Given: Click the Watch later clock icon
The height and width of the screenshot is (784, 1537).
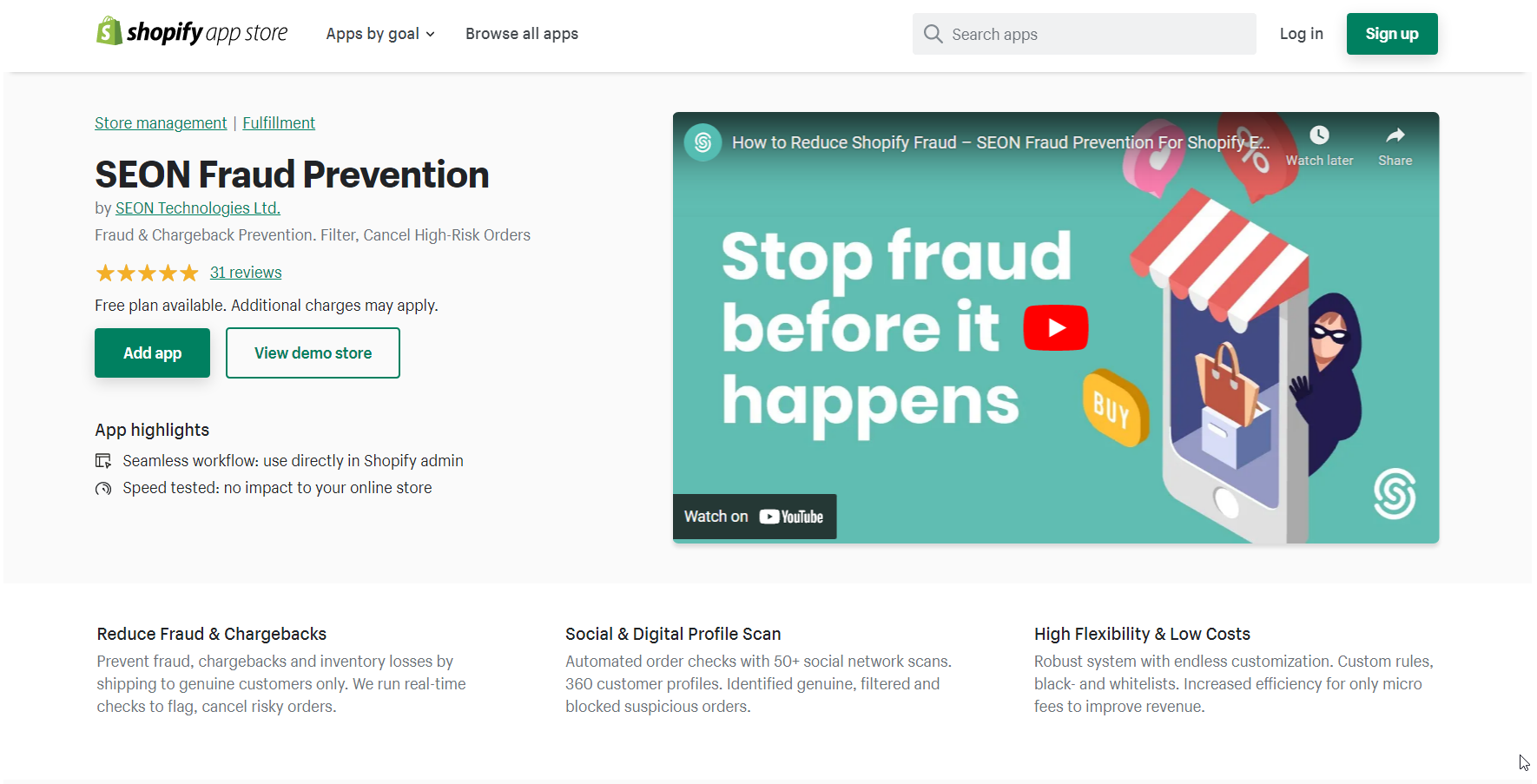Looking at the screenshot, I should (x=1319, y=135).
